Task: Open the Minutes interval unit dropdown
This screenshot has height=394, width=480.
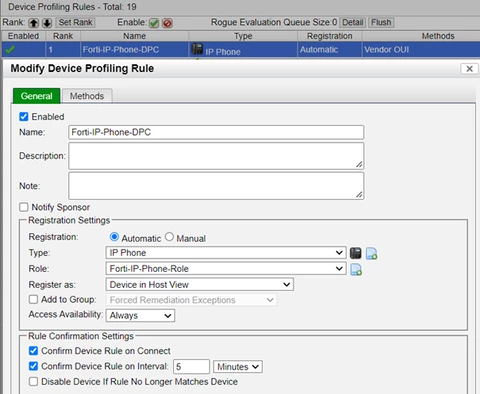Action: pyautogui.click(x=238, y=367)
